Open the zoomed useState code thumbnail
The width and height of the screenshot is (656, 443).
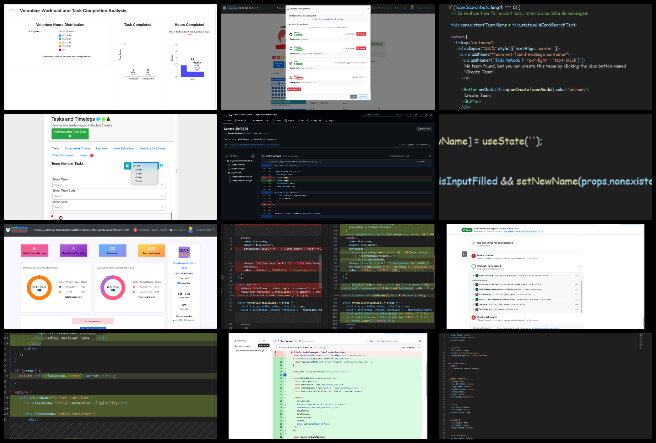[x=545, y=167]
